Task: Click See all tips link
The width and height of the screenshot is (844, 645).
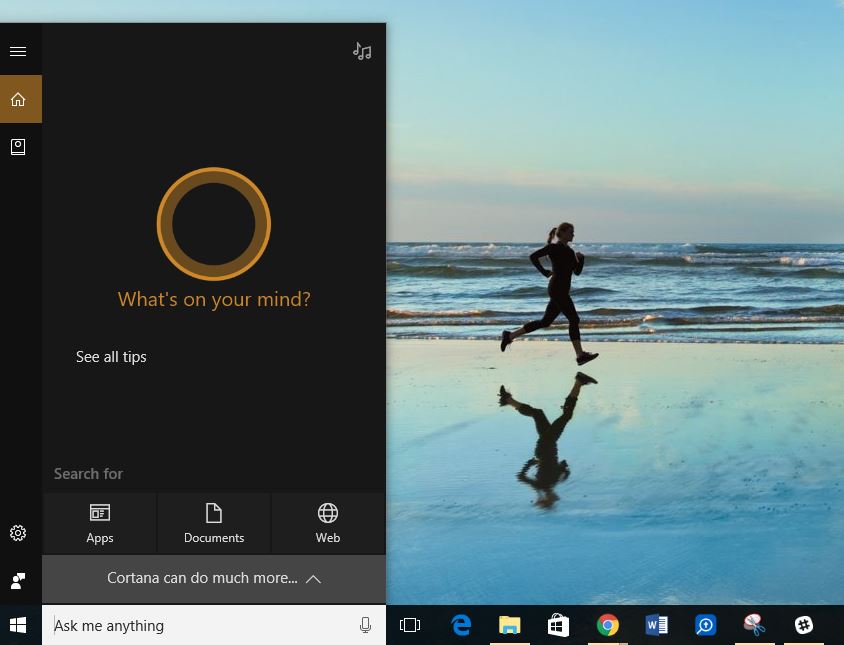Action: [111, 357]
